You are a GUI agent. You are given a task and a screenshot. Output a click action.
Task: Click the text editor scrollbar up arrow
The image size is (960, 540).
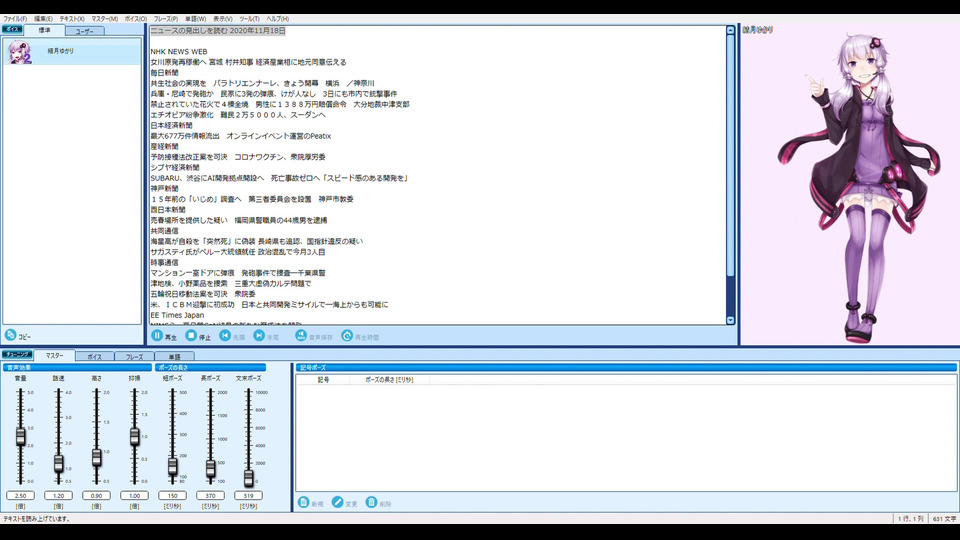pos(730,30)
